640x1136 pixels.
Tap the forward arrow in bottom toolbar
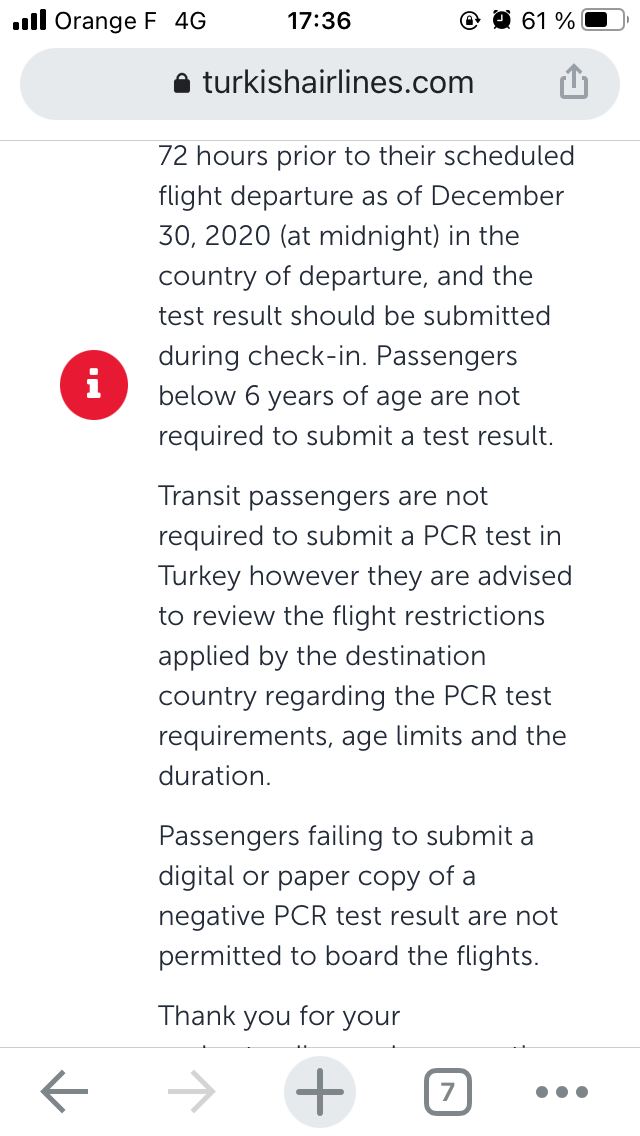pyautogui.click(x=191, y=1090)
